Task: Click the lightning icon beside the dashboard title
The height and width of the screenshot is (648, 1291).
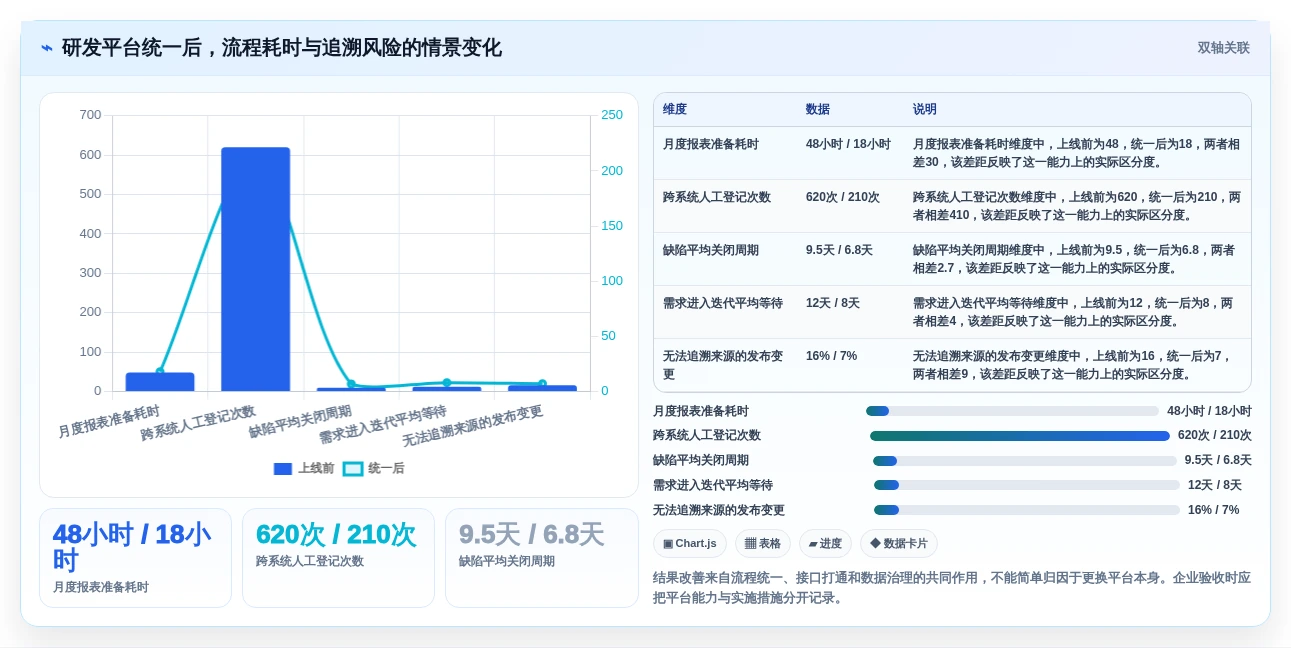Action: 47,48
